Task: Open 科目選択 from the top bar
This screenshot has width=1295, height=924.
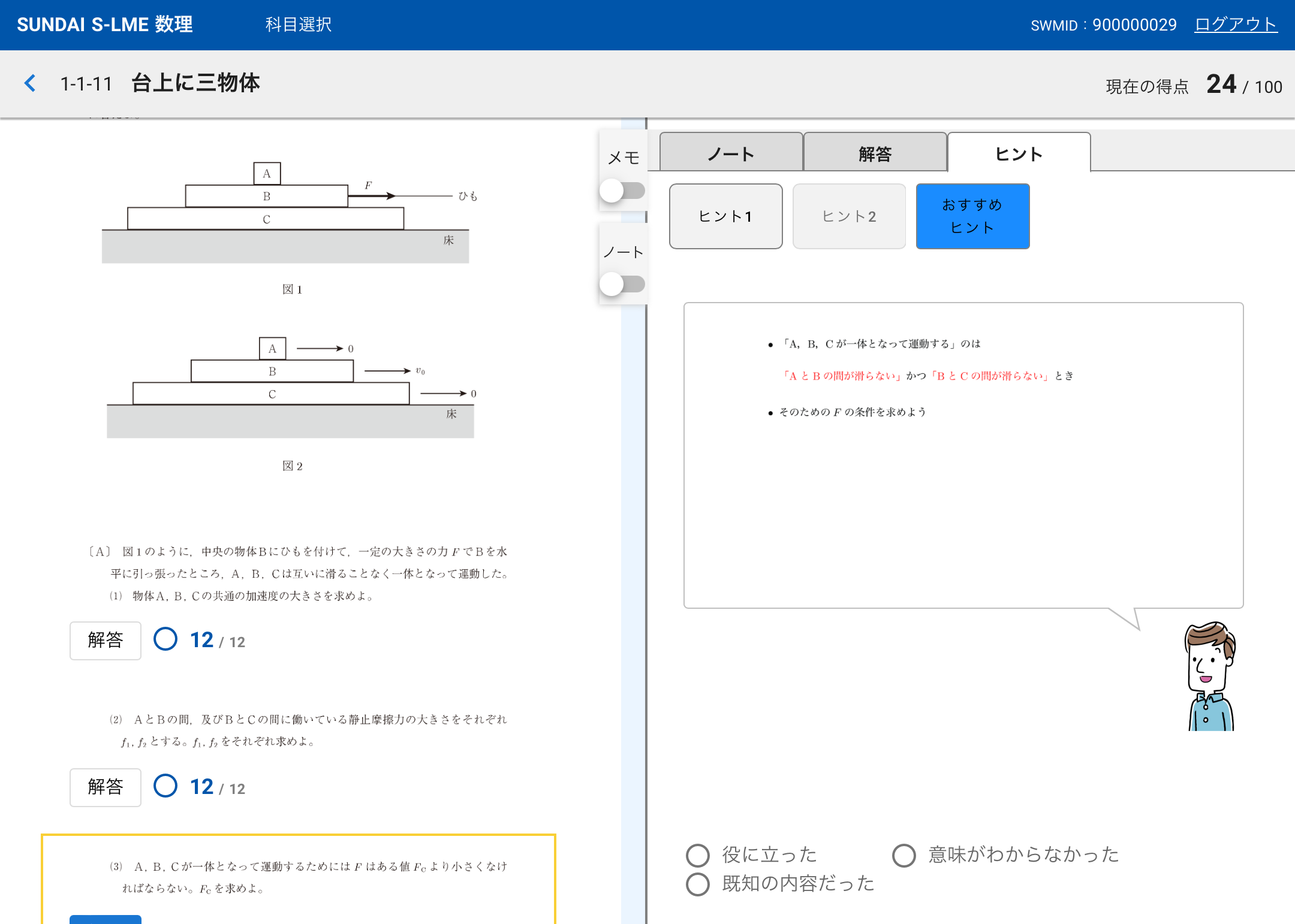Action: tap(298, 25)
